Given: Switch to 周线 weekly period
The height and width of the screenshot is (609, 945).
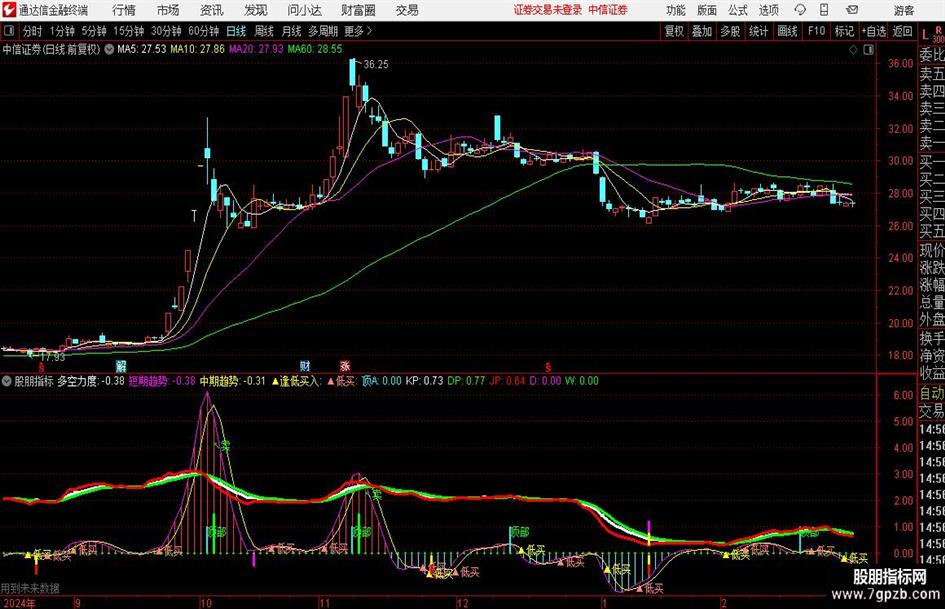Looking at the screenshot, I should click(263, 31).
